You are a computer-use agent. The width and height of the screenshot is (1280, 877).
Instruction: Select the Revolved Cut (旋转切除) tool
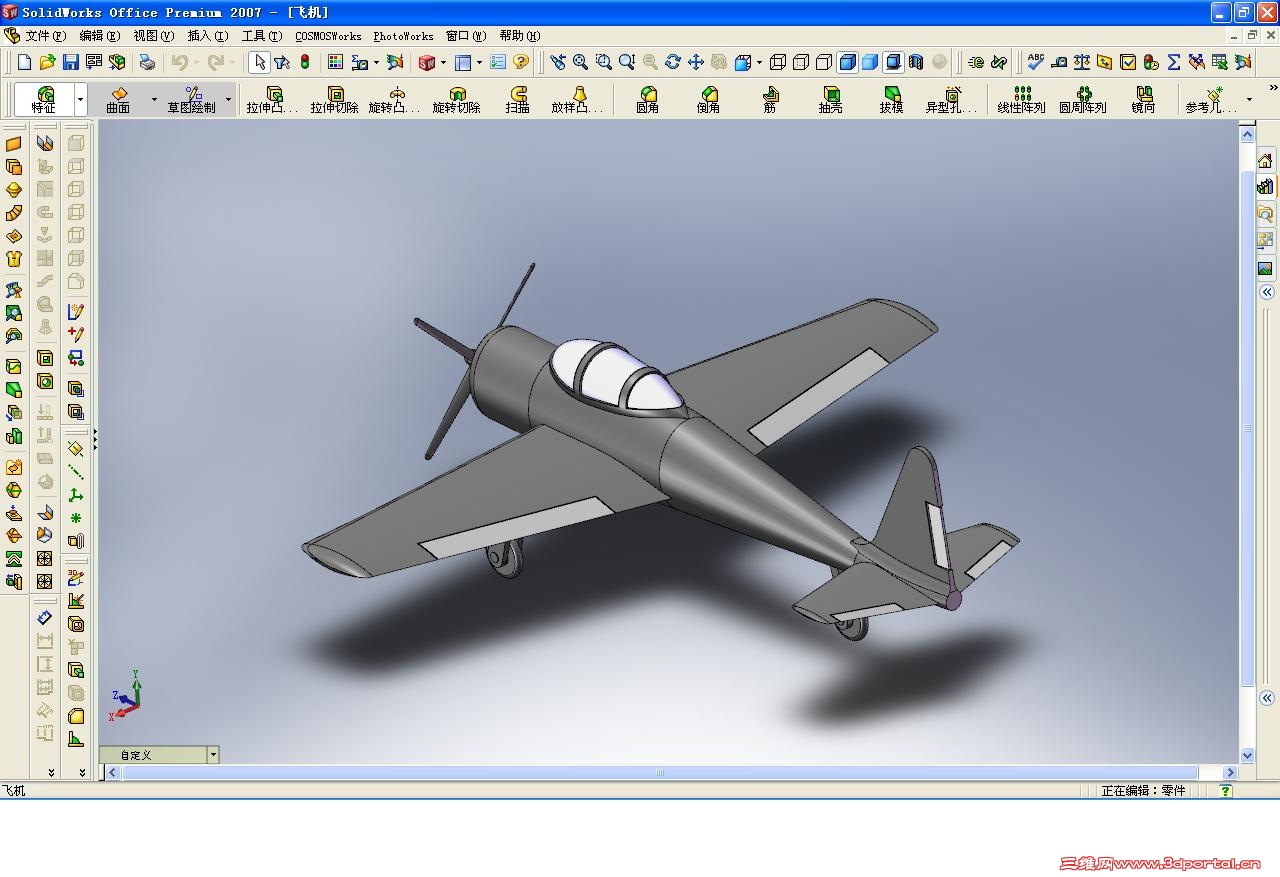(457, 99)
